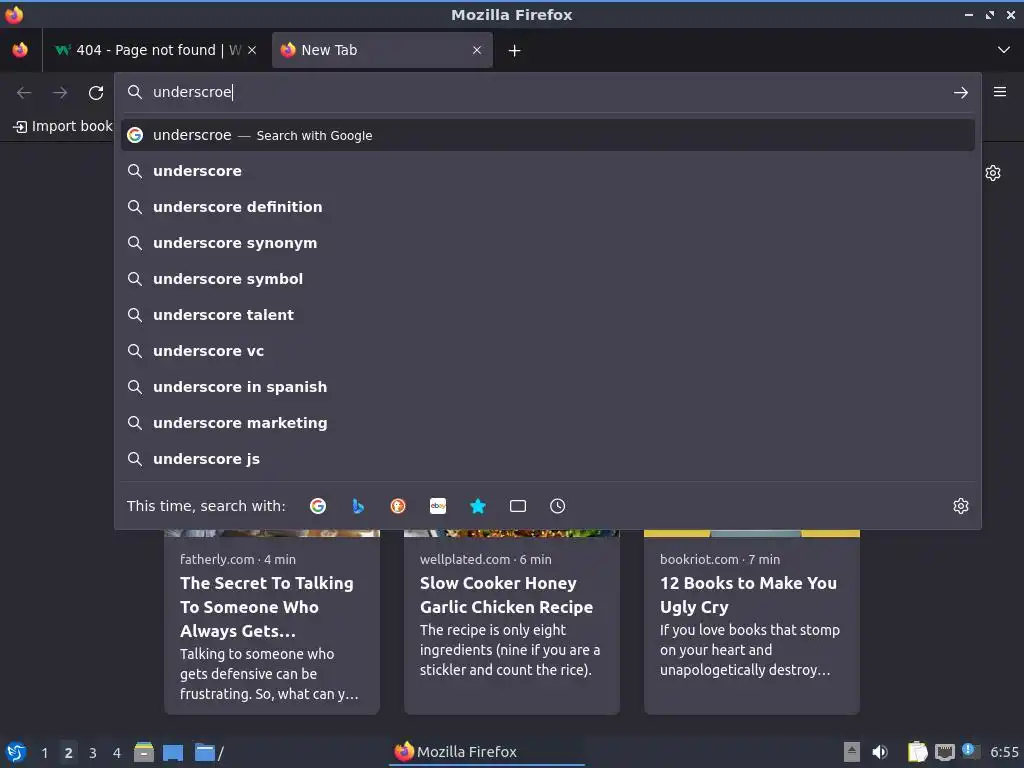Select 'underscore talent' suggestion
Viewport: 1024px width, 768px height.
(x=547, y=315)
